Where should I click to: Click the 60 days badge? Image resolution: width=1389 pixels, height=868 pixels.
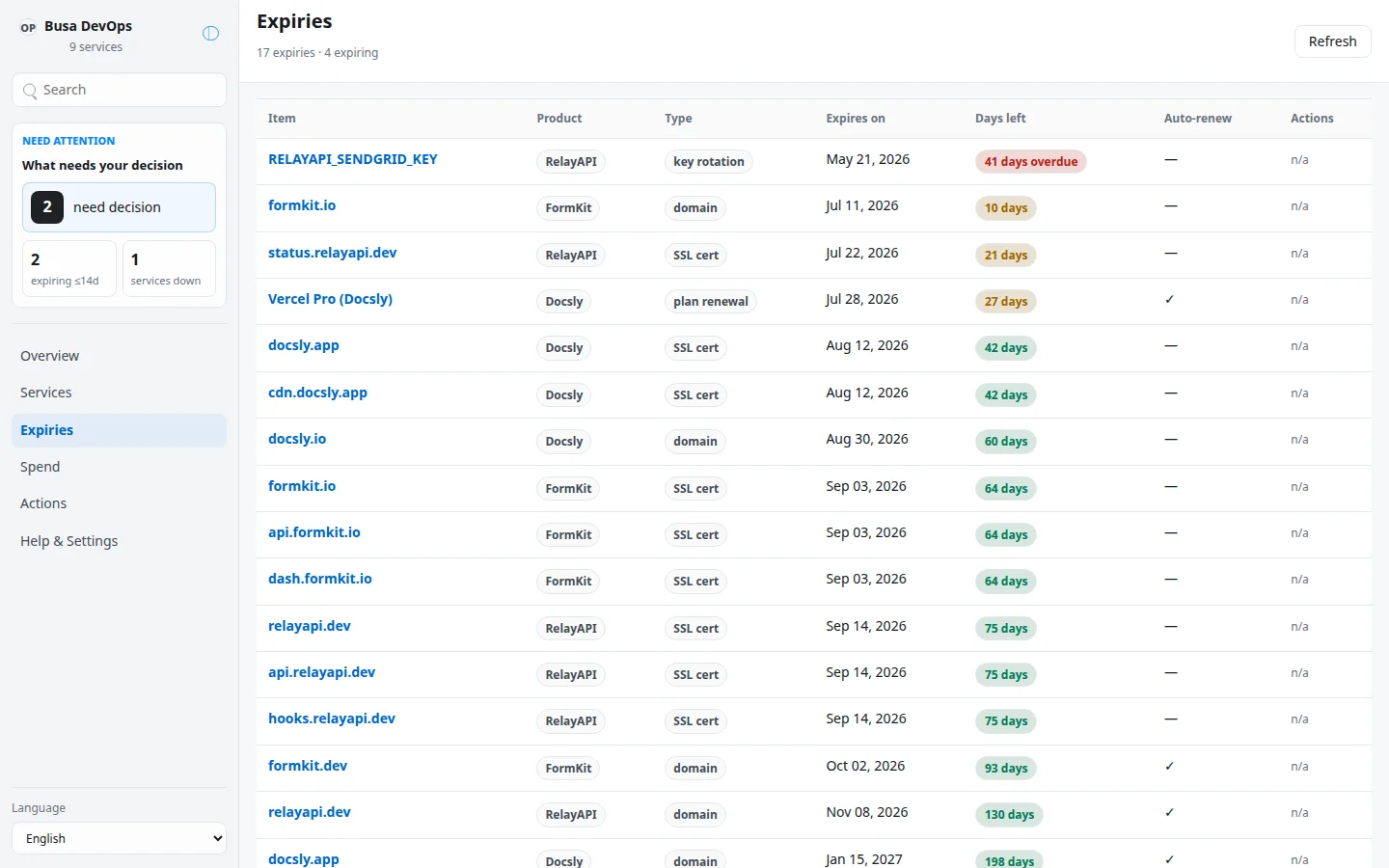pos(1006,442)
